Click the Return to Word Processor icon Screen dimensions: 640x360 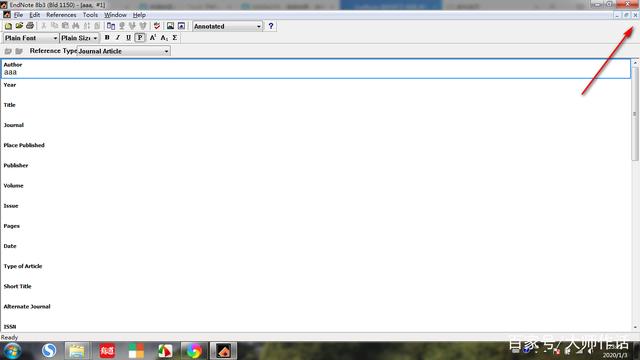[x=111, y=26]
